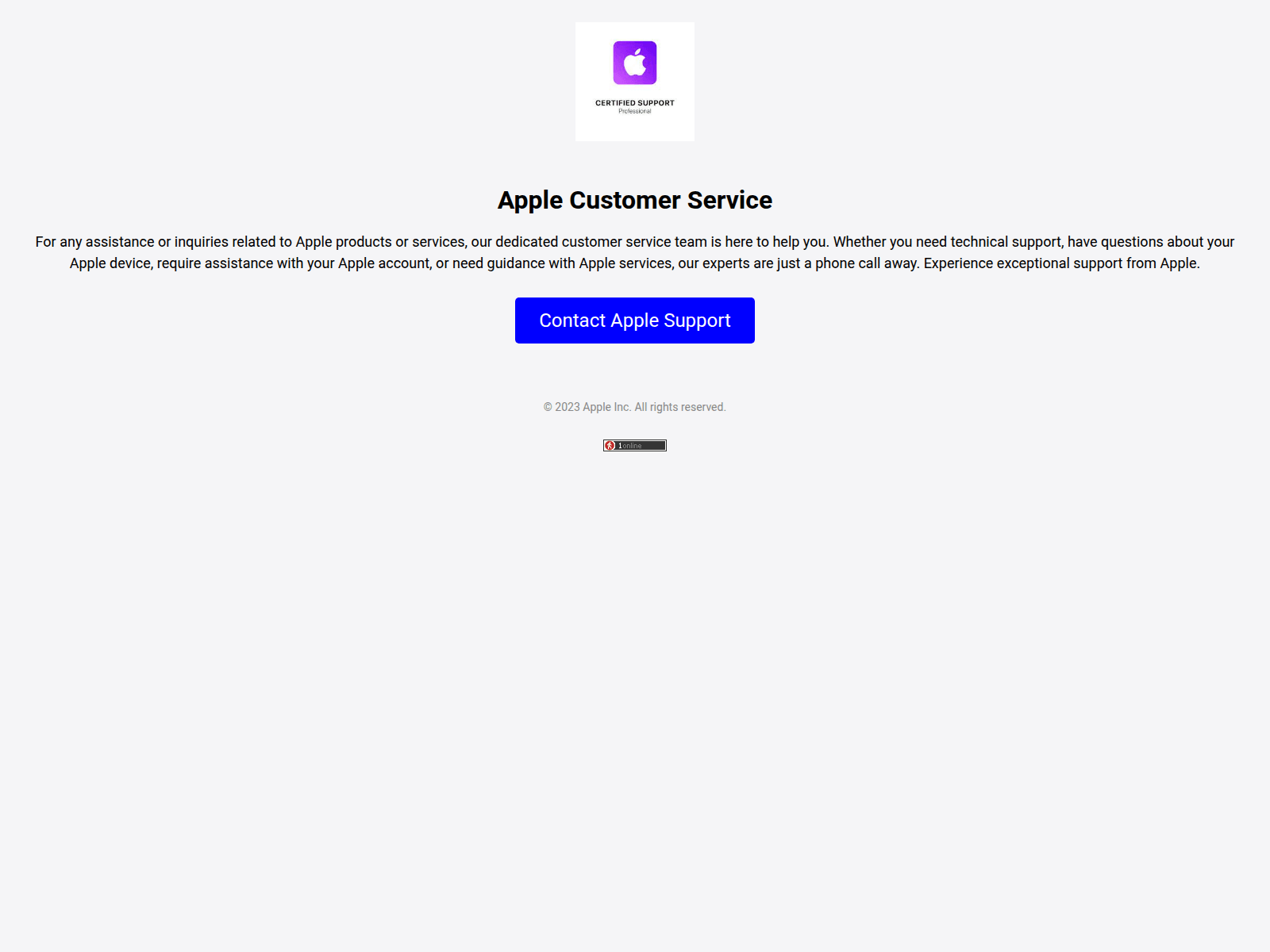Image resolution: width=1270 pixels, height=952 pixels.
Task: Click the copyright notice text
Action: pyautogui.click(x=635, y=407)
